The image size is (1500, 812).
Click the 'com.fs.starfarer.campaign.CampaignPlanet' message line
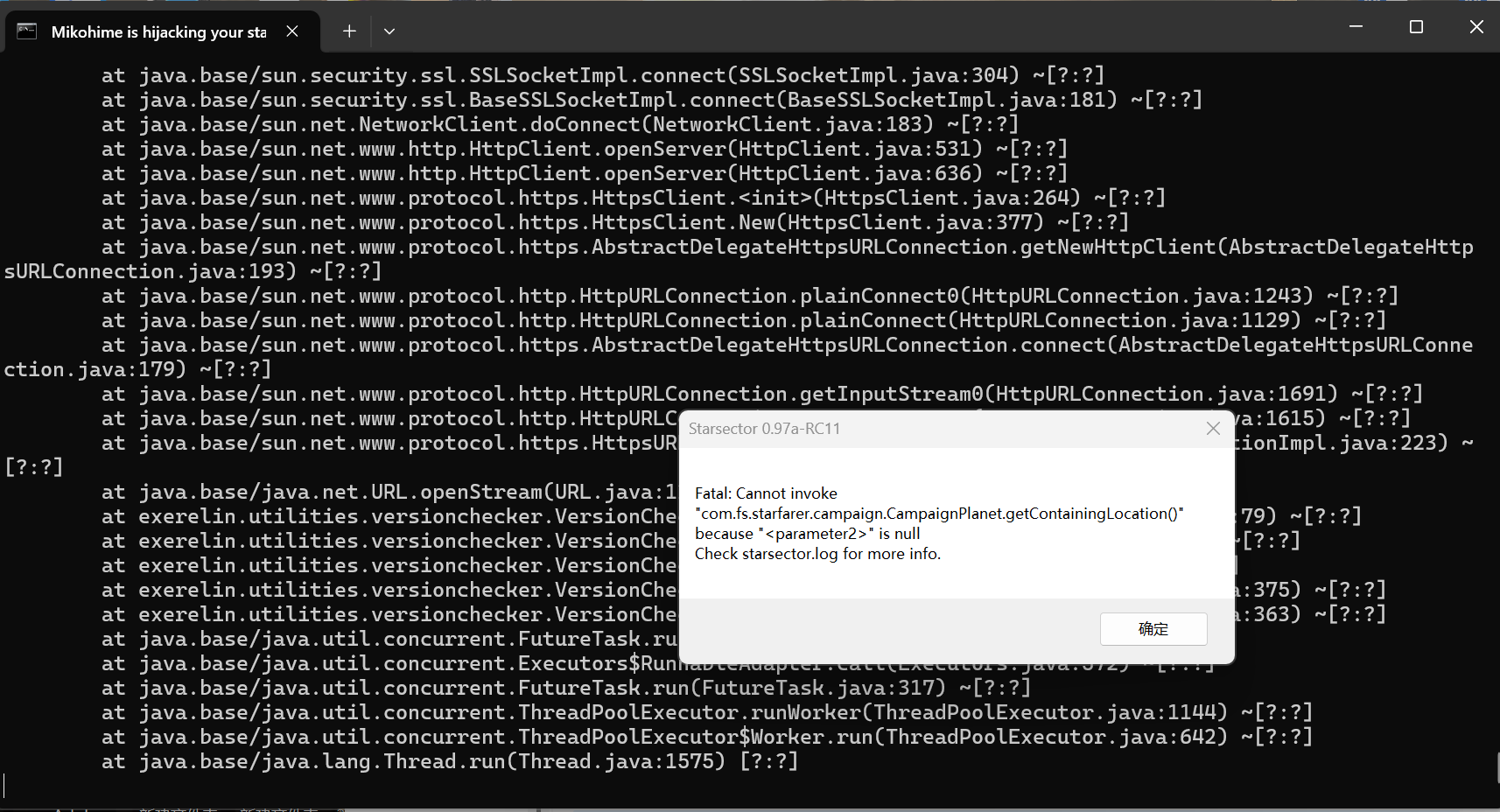(939, 514)
